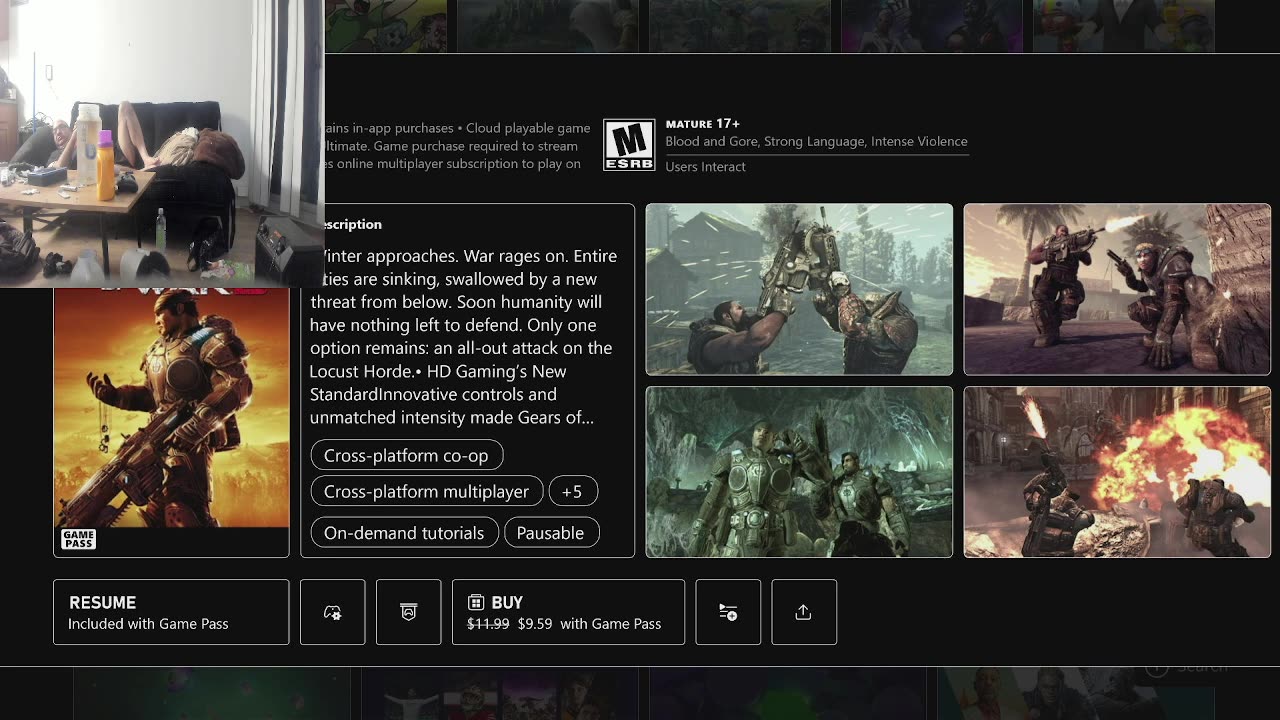The image size is (1280, 720).
Task: Click the store cart icon beside BUY
Action: tap(476, 602)
